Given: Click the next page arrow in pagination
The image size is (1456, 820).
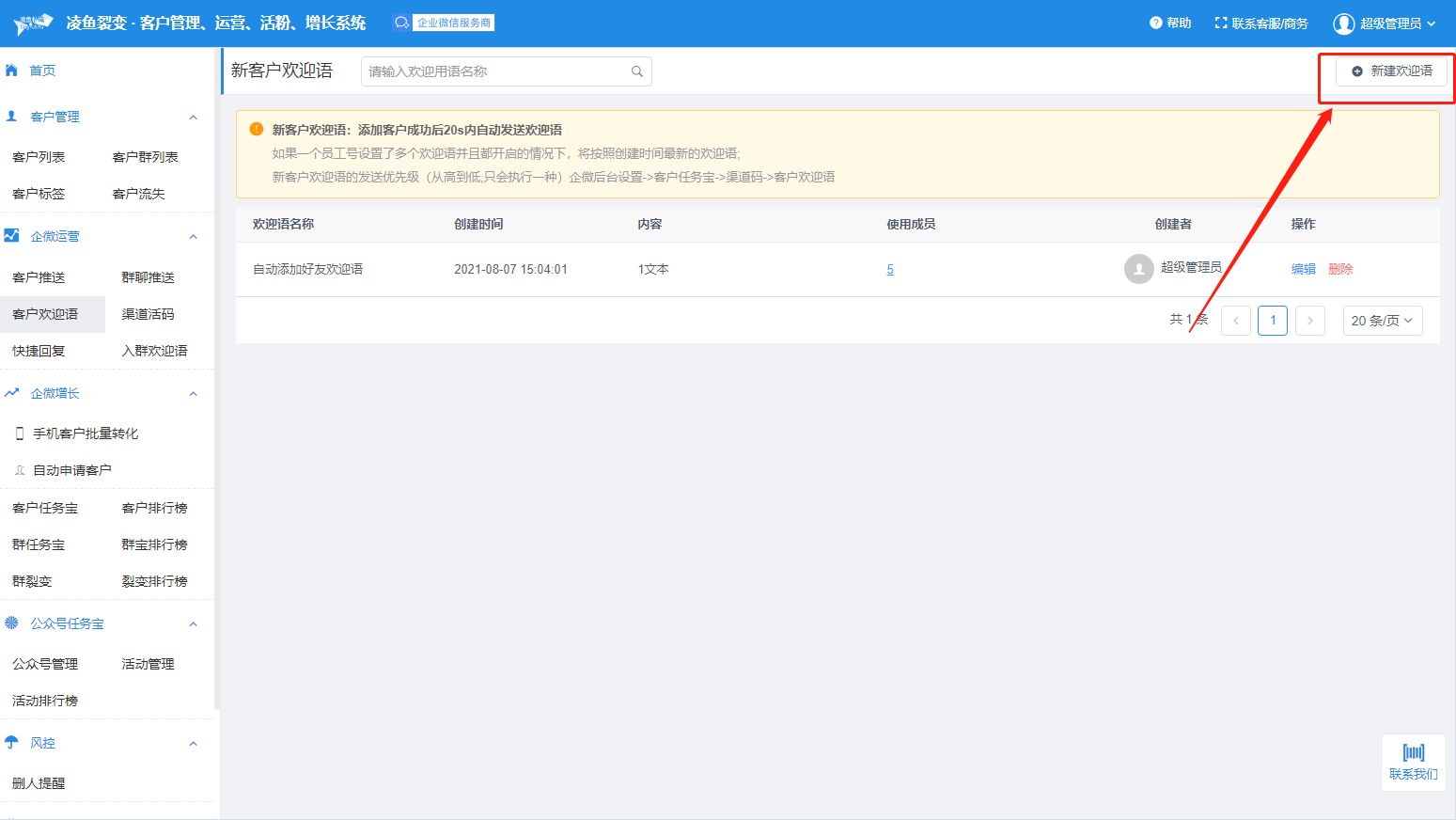Looking at the screenshot, I should click(1309, 321).
